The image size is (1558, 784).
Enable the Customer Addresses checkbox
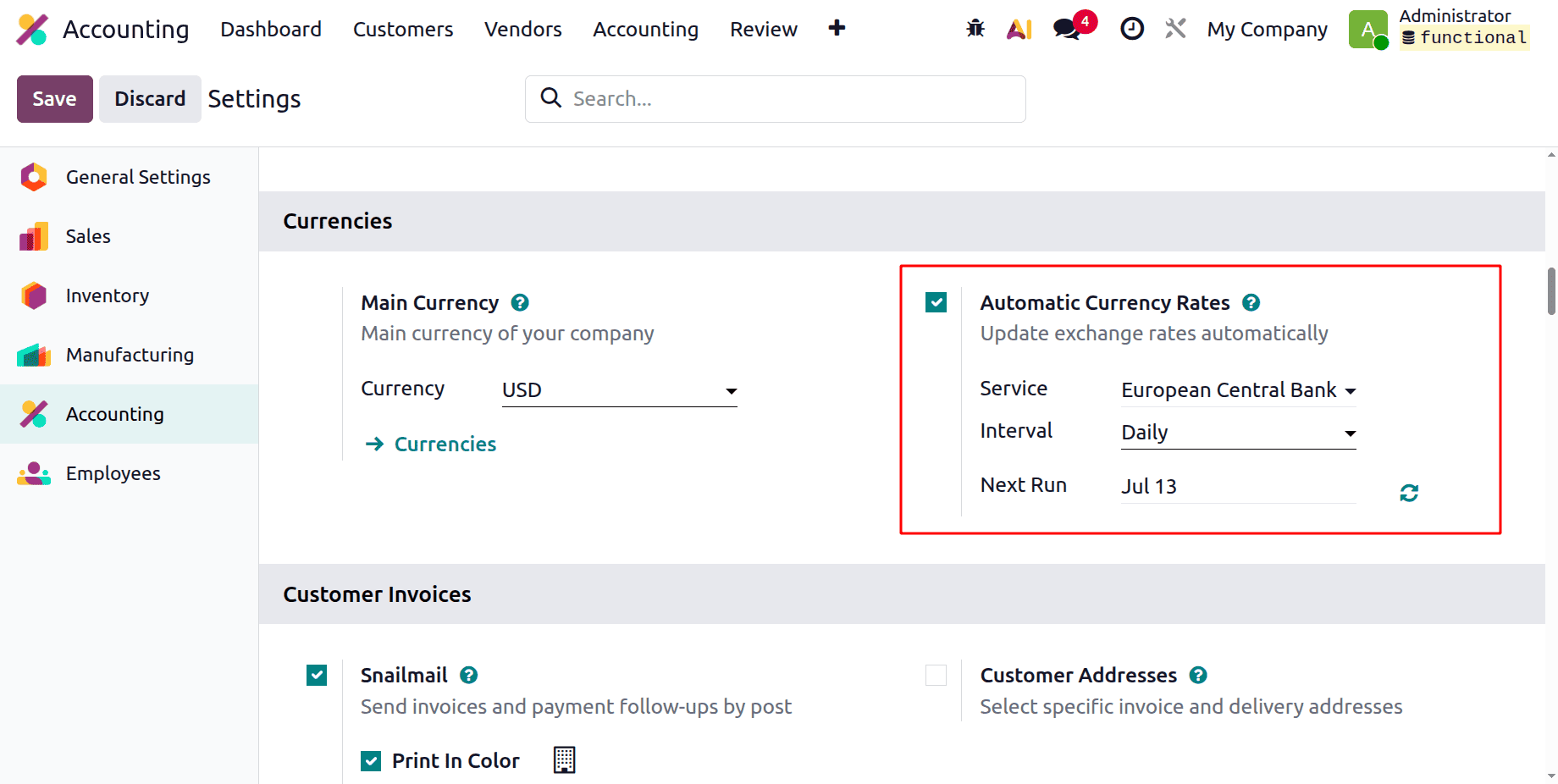[x=936, y=675]
